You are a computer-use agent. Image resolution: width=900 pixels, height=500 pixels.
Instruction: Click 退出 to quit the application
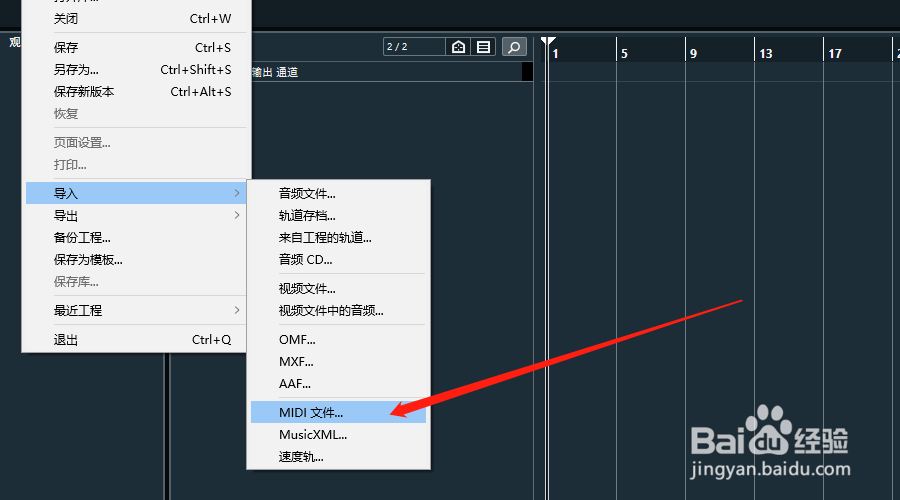pos(136,340)
